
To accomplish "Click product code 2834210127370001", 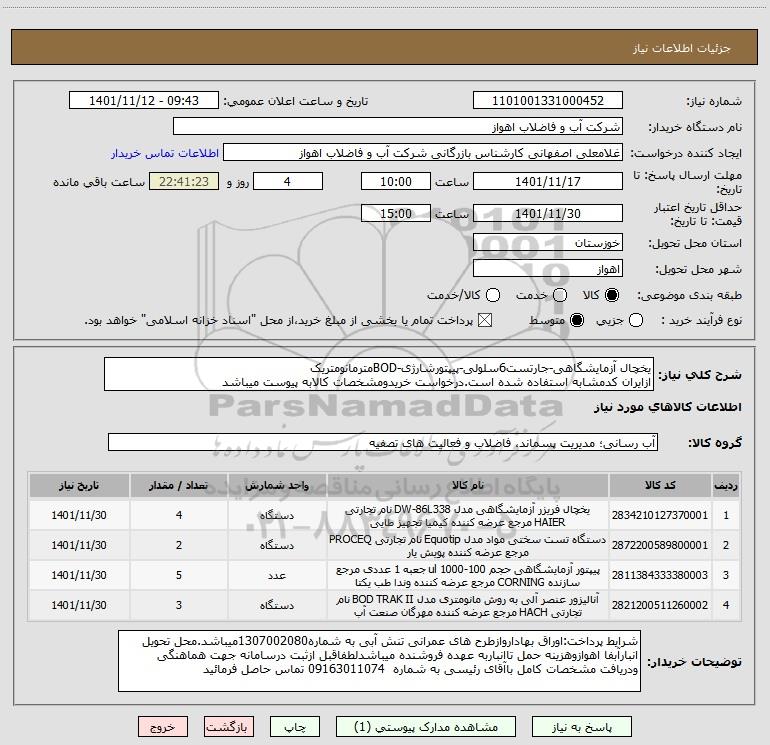I will tap(660, 515).
